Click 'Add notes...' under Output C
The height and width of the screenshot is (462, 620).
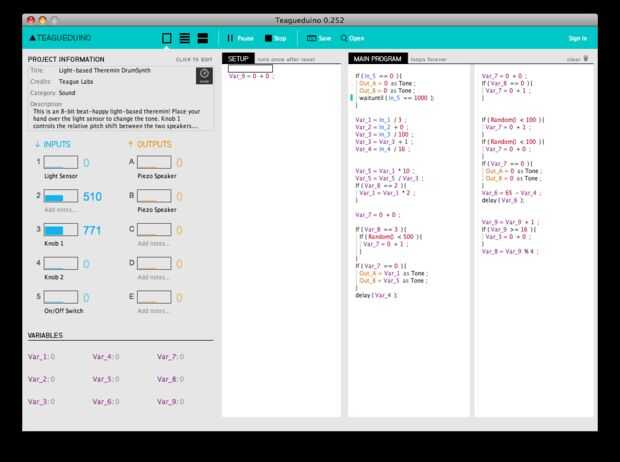click(153, 243)
